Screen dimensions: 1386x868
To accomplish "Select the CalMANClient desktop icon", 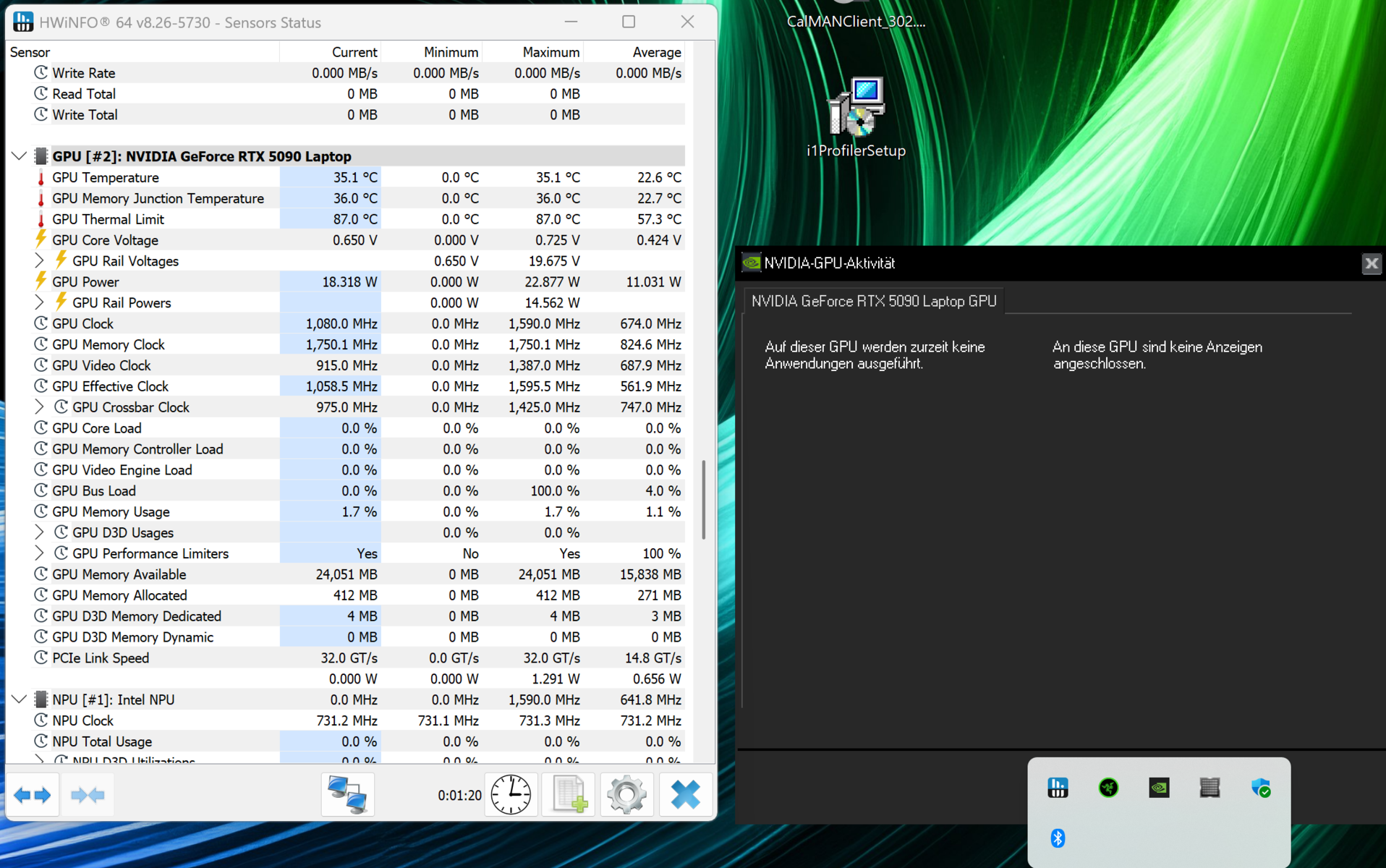I will pyautogui.click(x=856, y=16).
